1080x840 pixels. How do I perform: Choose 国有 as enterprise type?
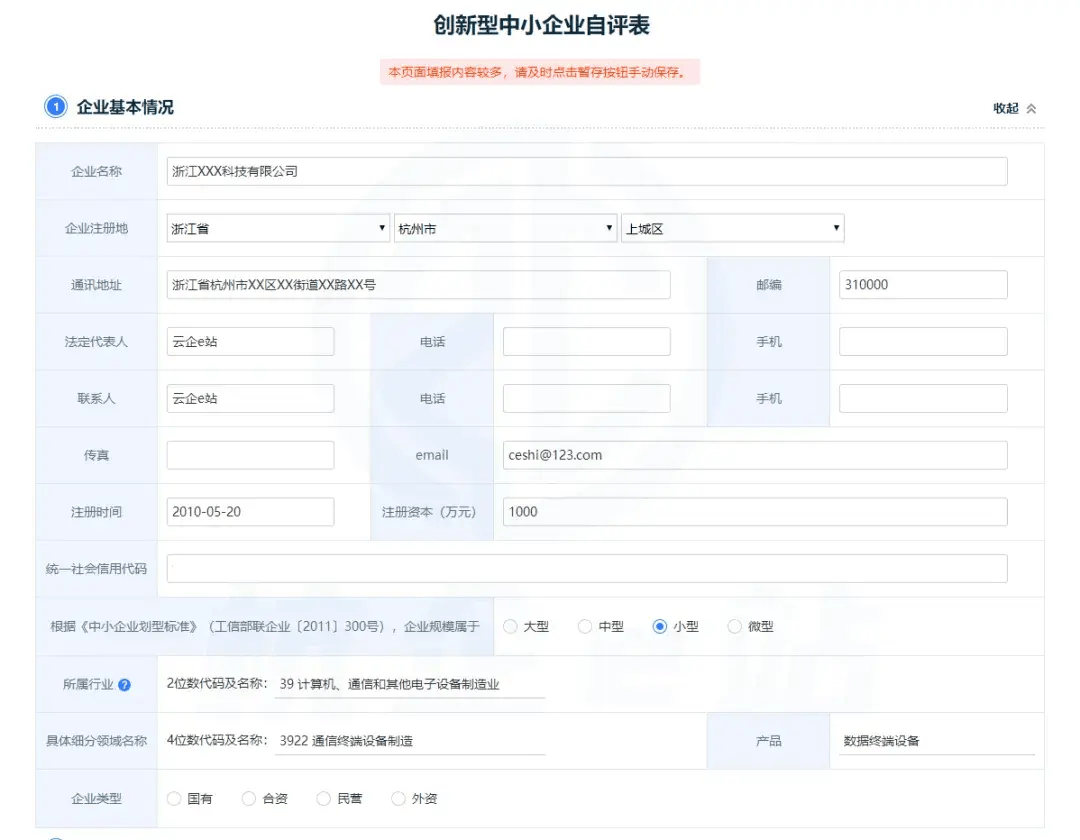point(174,799)
